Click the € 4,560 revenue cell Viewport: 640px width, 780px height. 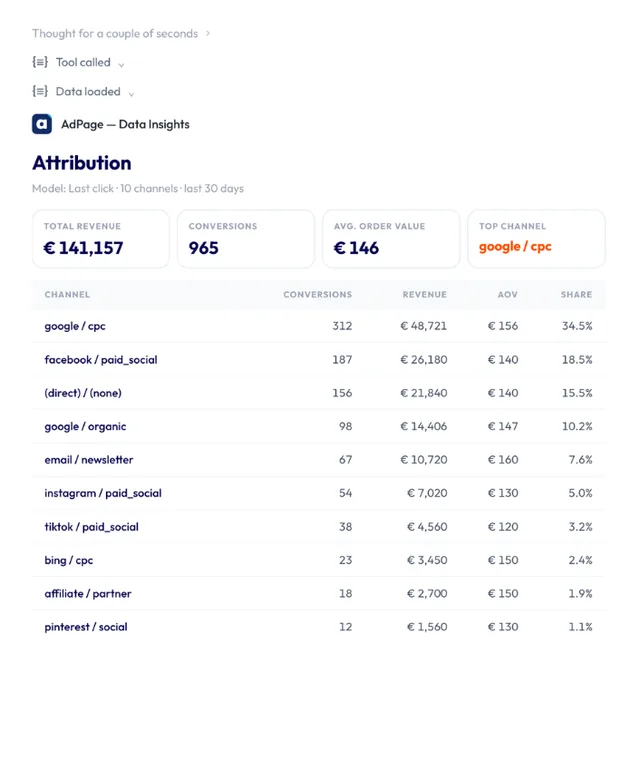[x=427, y=526]
